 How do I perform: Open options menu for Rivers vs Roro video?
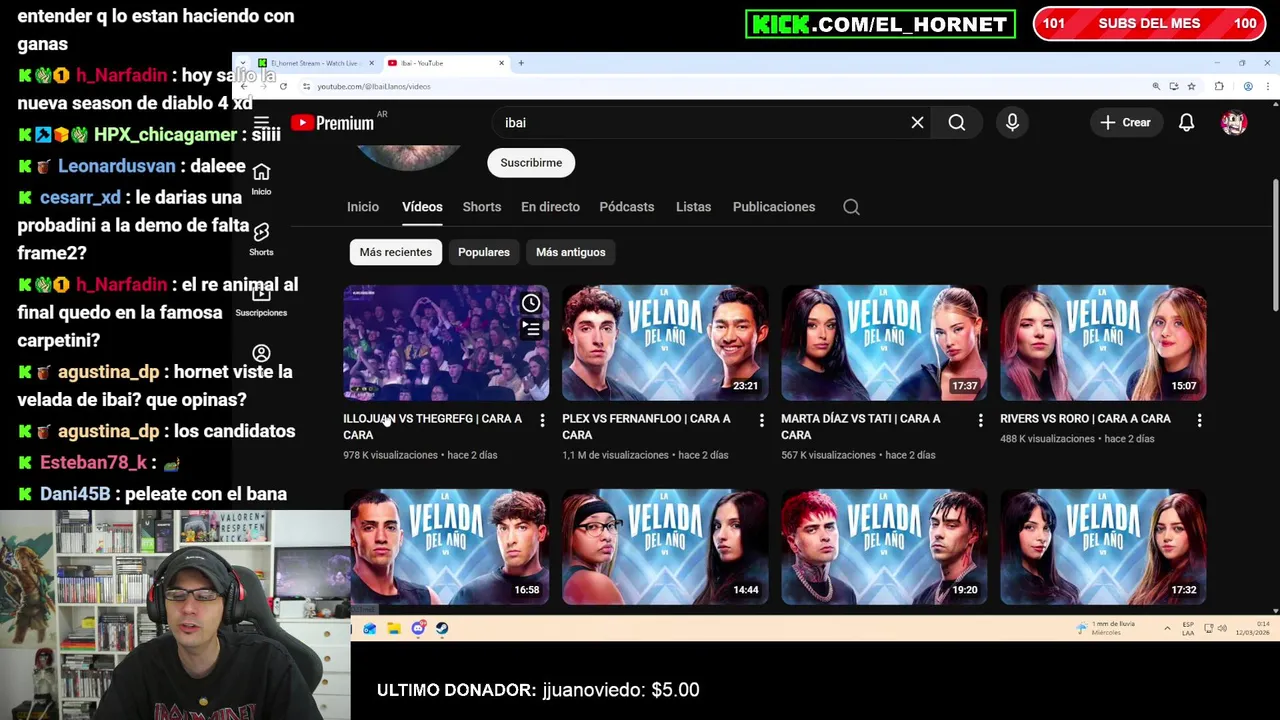click(1199, 421)
